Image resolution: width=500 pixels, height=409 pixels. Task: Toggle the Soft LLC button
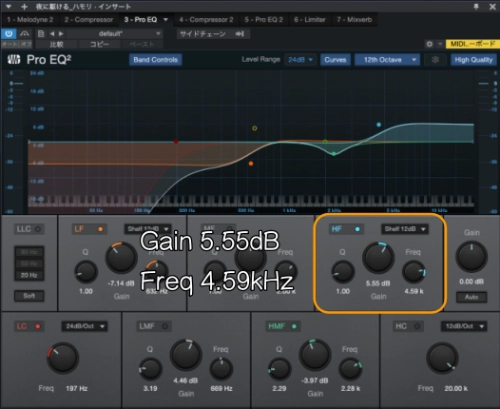tap(29, 296)
